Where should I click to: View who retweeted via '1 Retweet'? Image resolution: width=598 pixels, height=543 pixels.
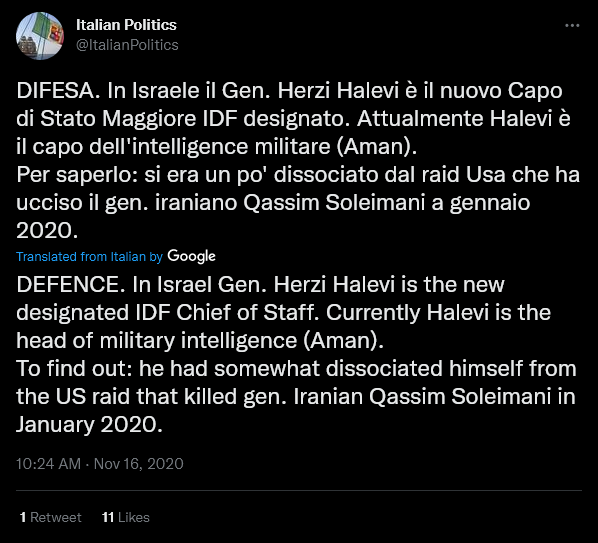50,517
